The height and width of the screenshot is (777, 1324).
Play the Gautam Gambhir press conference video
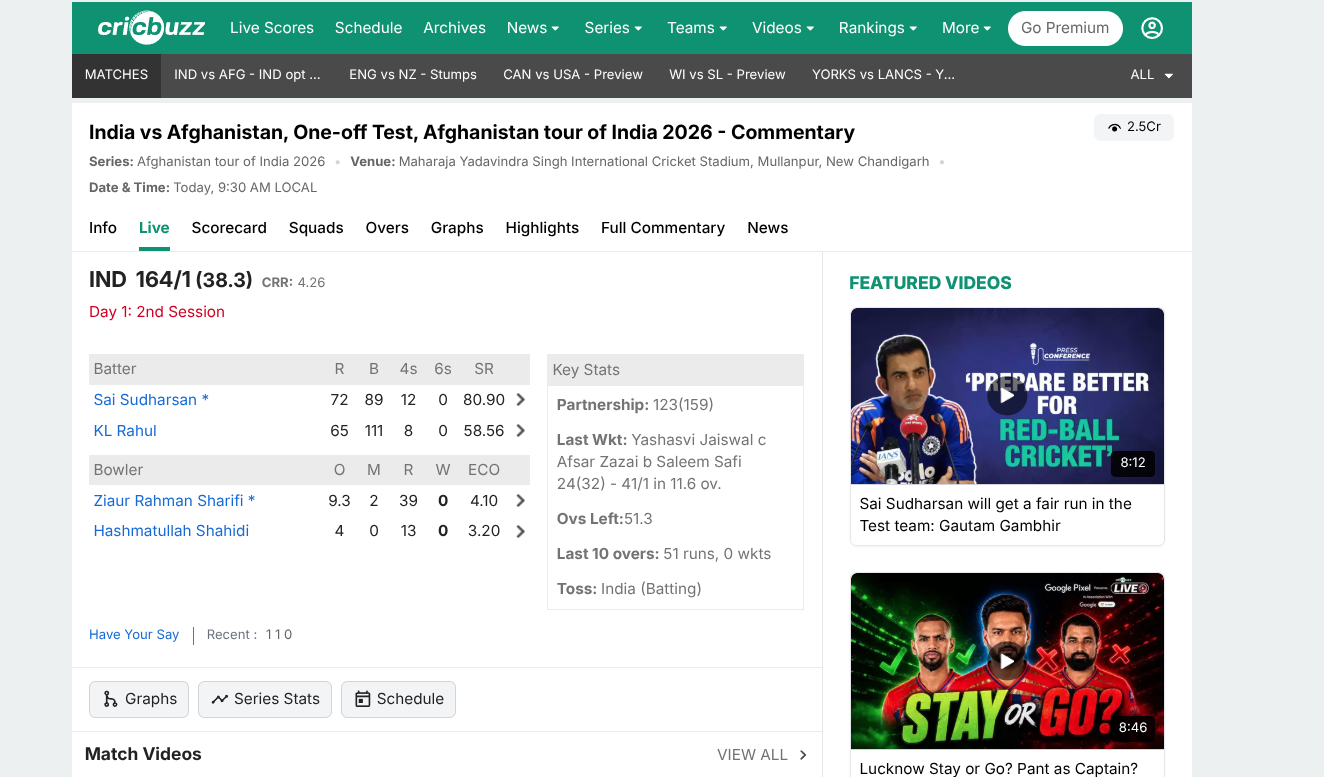coord(1007,396)
